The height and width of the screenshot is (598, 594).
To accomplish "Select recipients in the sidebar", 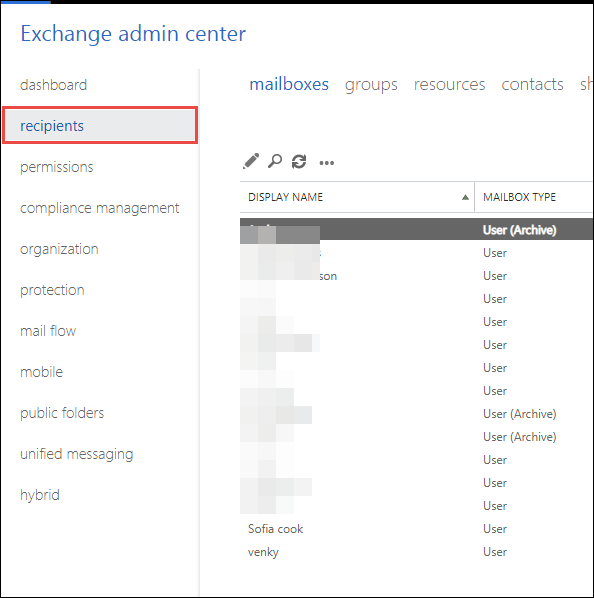I will (x=100, y=125).
